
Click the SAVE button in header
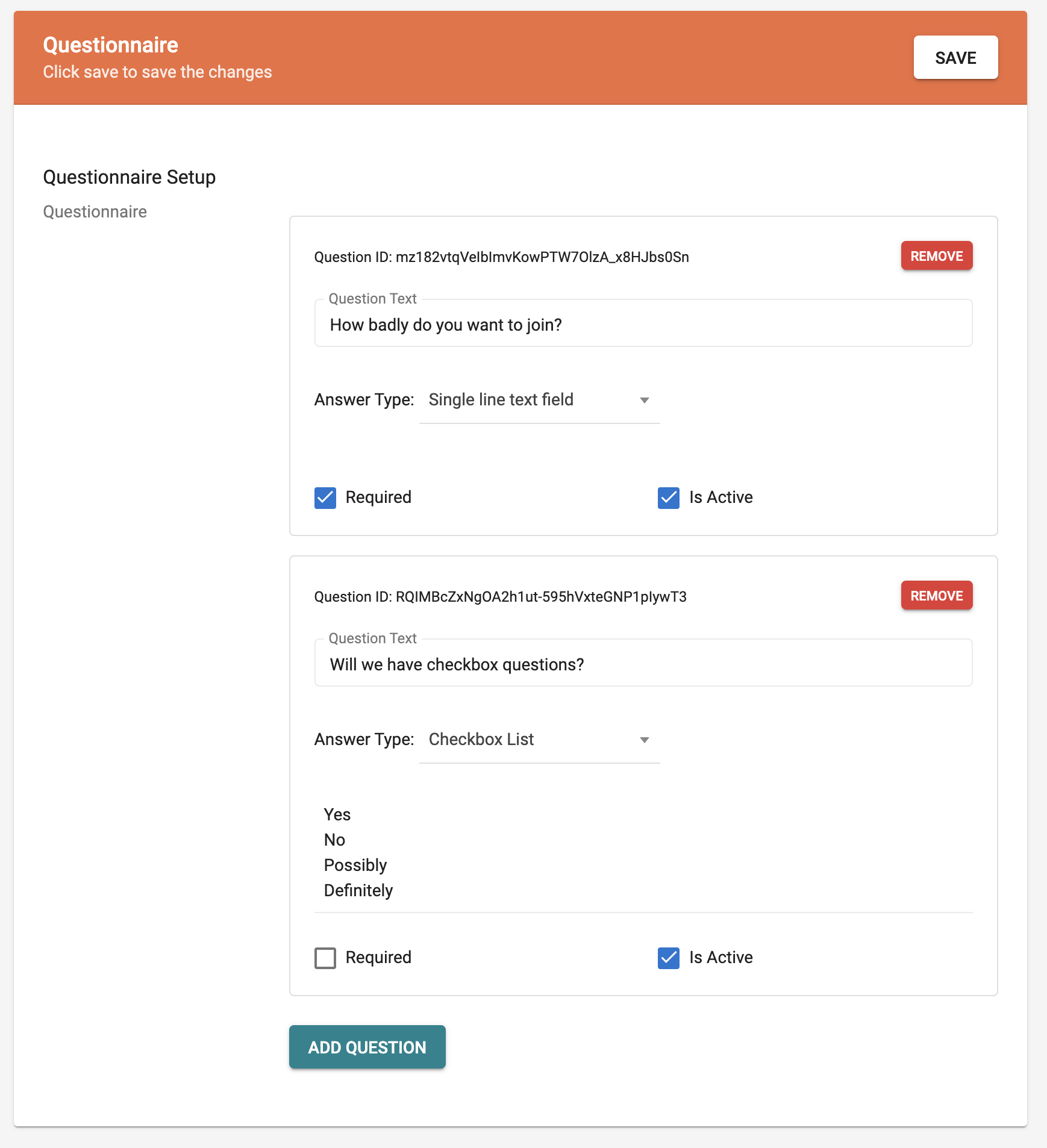tap(955, 58)
